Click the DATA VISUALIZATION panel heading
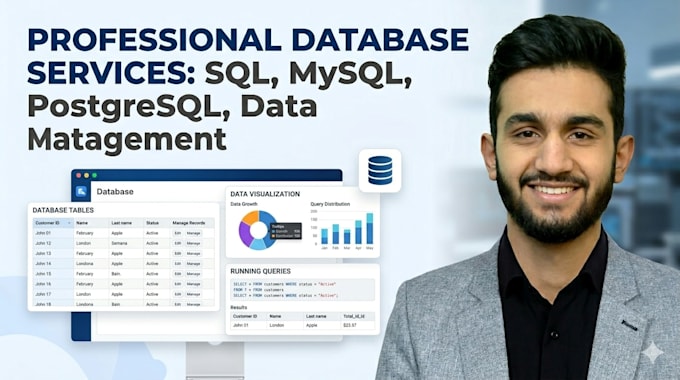This screenshot has width=680, height=380. (265, 194)
